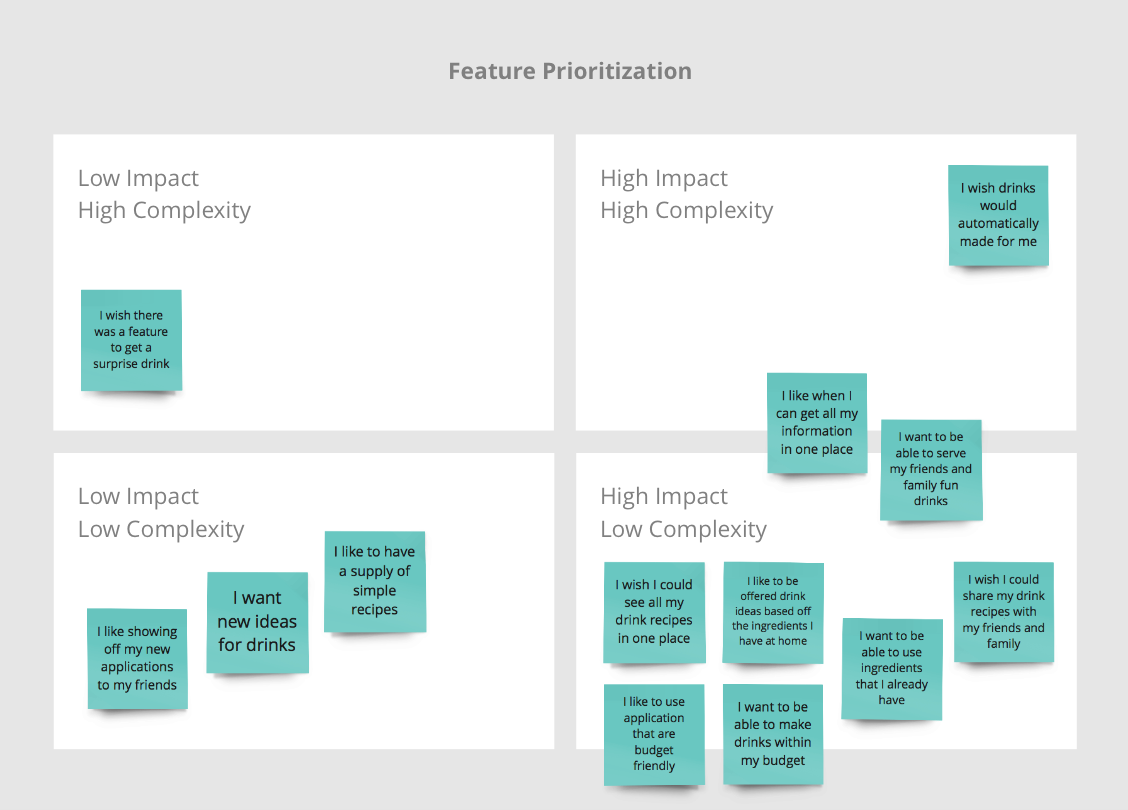Pick the 'ingredients that I already have' note
This screenshot has width=1128, height=810.
(x=892, y=668)
